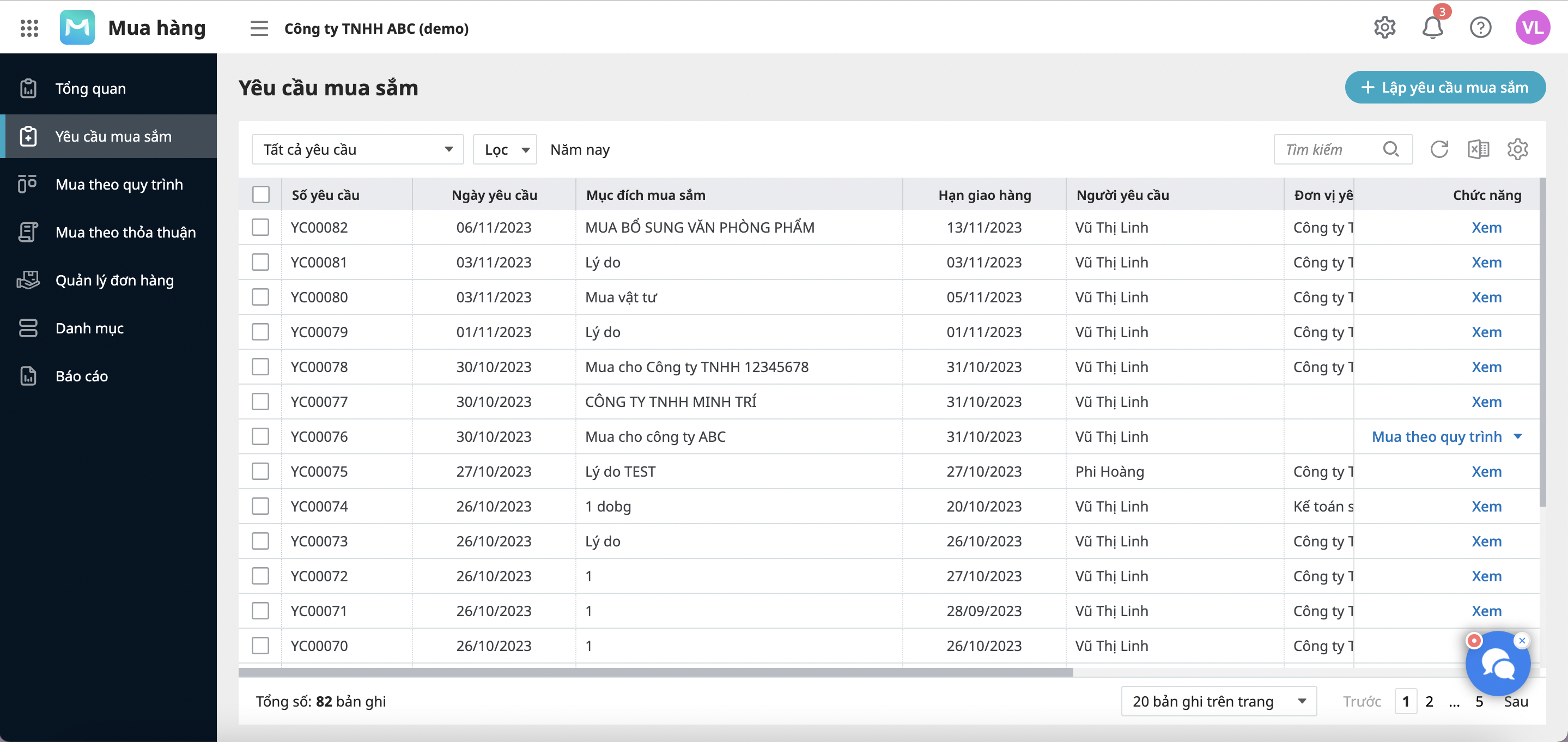Click page 1 pagination button
Image resolution: width=1568 pixels, height=742 pixels.
[1406, 701]
